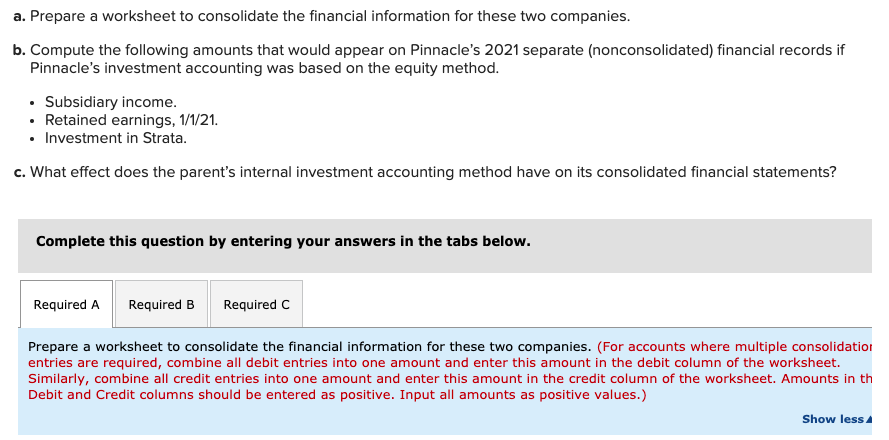Switch to the Required A tab
This screenshot has width=889, height=440.
[66, 304]
